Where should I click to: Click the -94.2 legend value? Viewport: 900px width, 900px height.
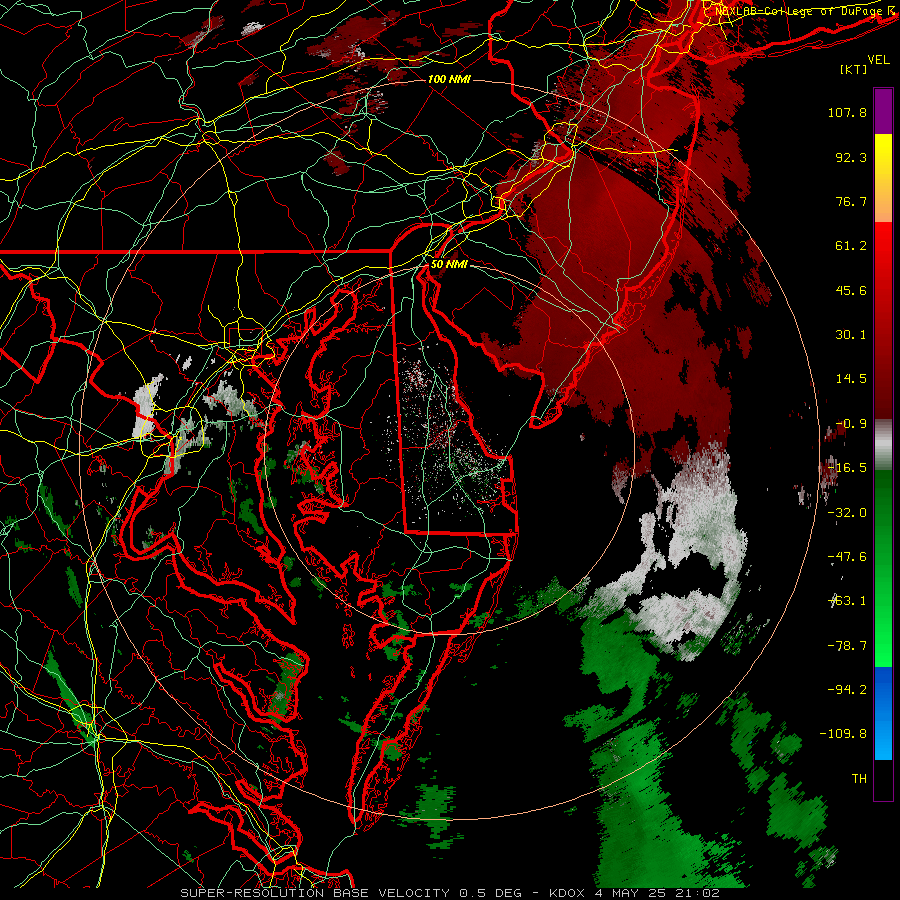tap(847, 690)
